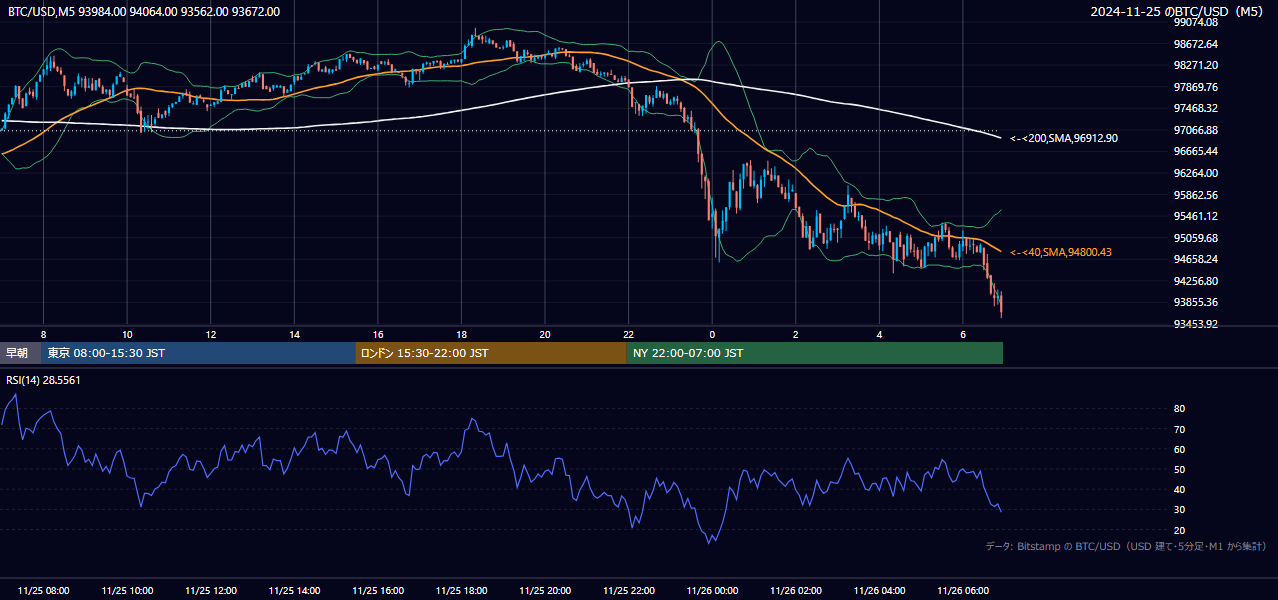The width and height of the screenshot is (1278, 600).
Task: Click hour tick 20 under price chart
Action: pyautogui.click(x=545, y=334)
